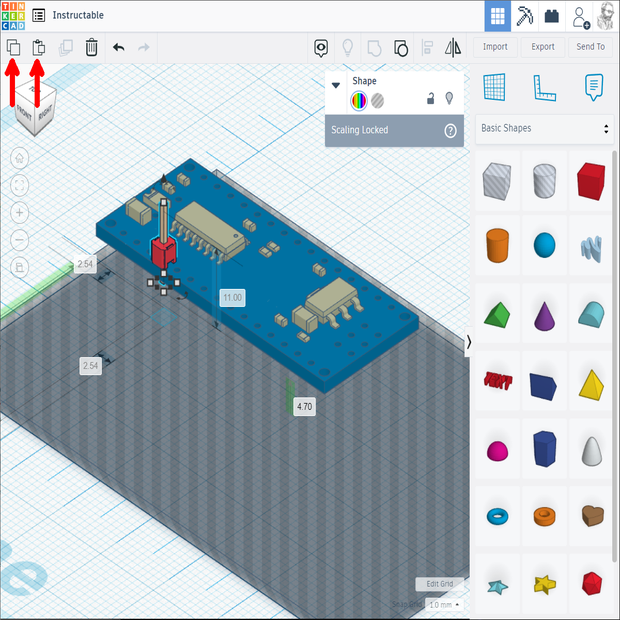
Task: Open the Scaling Locked help icon
Action: tap(450, 130)
